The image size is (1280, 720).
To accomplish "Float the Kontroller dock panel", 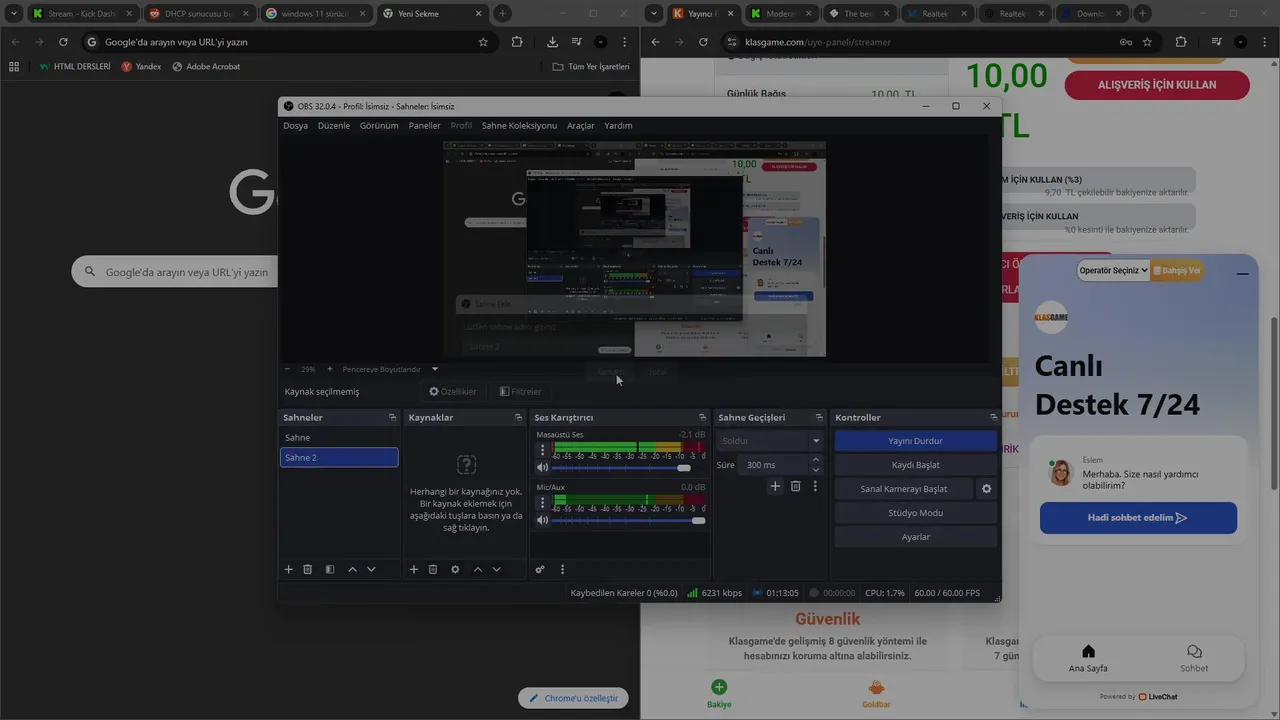I will pos(993,417).
